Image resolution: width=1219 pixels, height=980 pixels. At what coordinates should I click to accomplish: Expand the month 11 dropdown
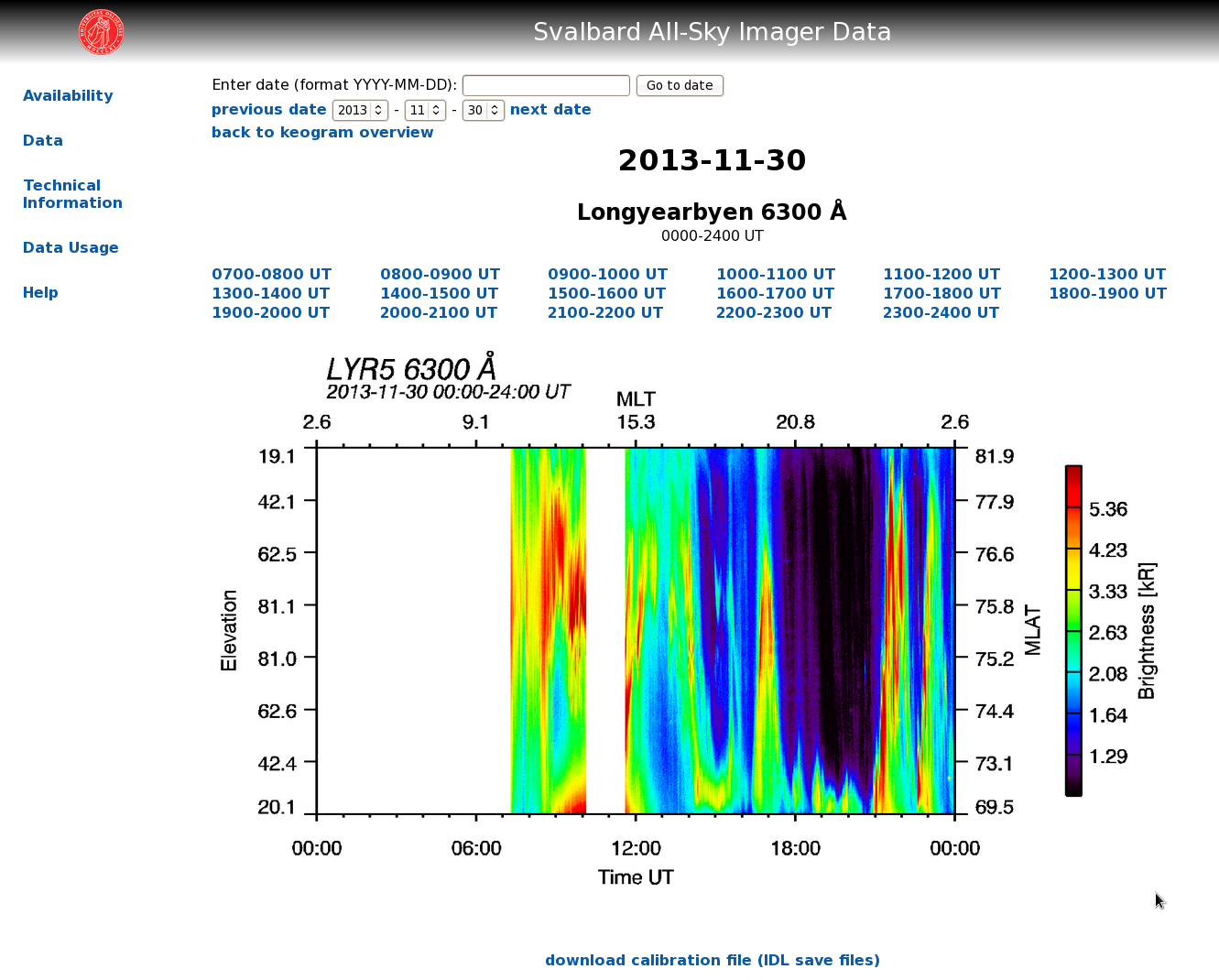tap(425, 110)
